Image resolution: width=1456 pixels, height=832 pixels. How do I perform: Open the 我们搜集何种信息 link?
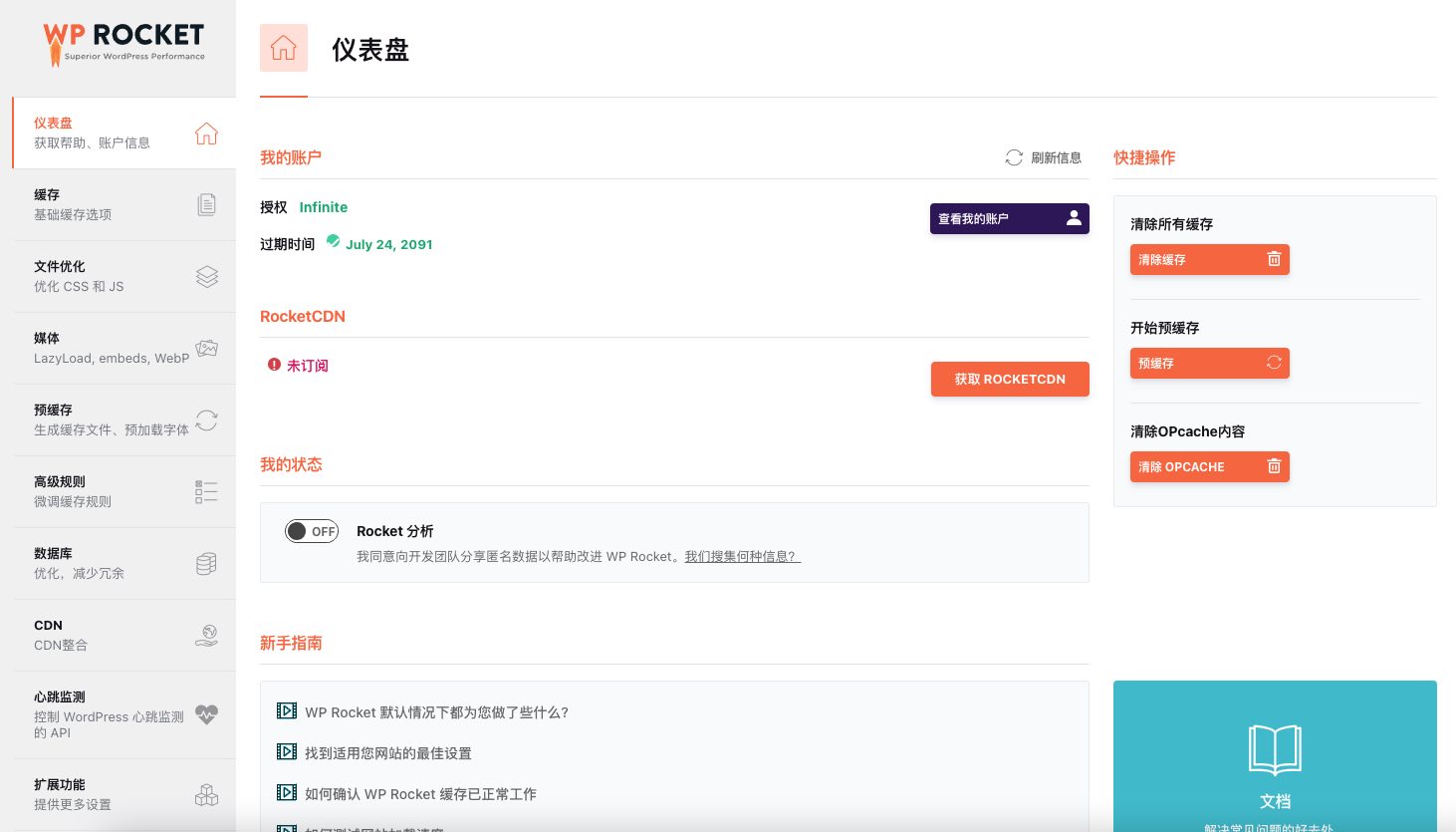click(x=742, y=556)
